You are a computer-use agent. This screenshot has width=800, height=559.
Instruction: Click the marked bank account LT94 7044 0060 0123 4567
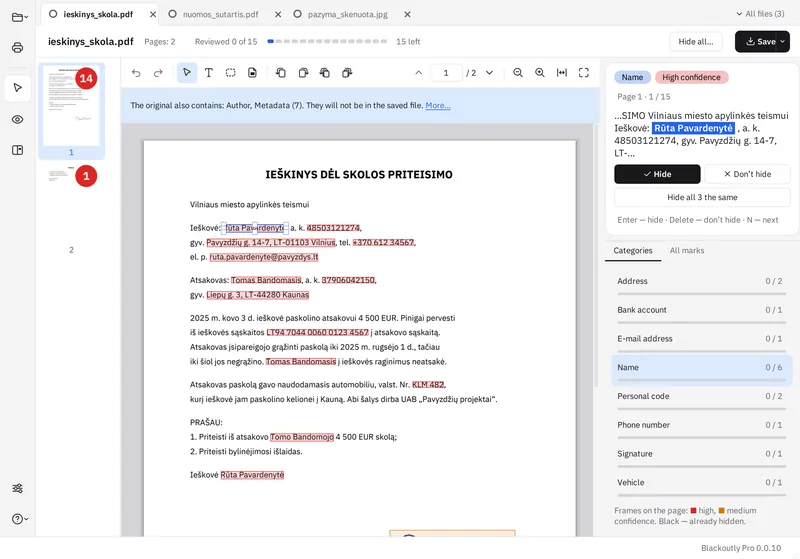click(317, 332)
